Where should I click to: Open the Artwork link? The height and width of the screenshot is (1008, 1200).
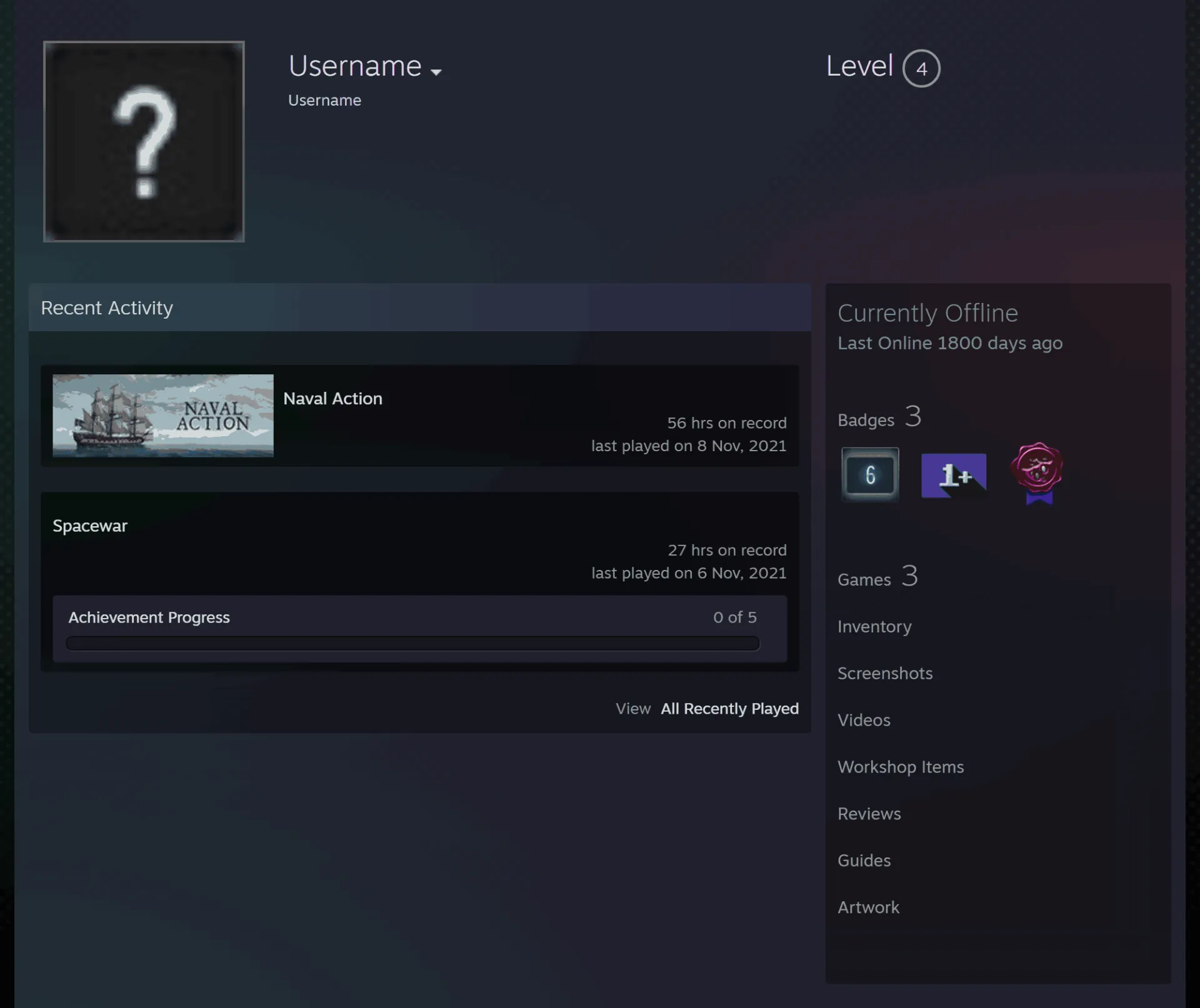[x=868, y=908]
